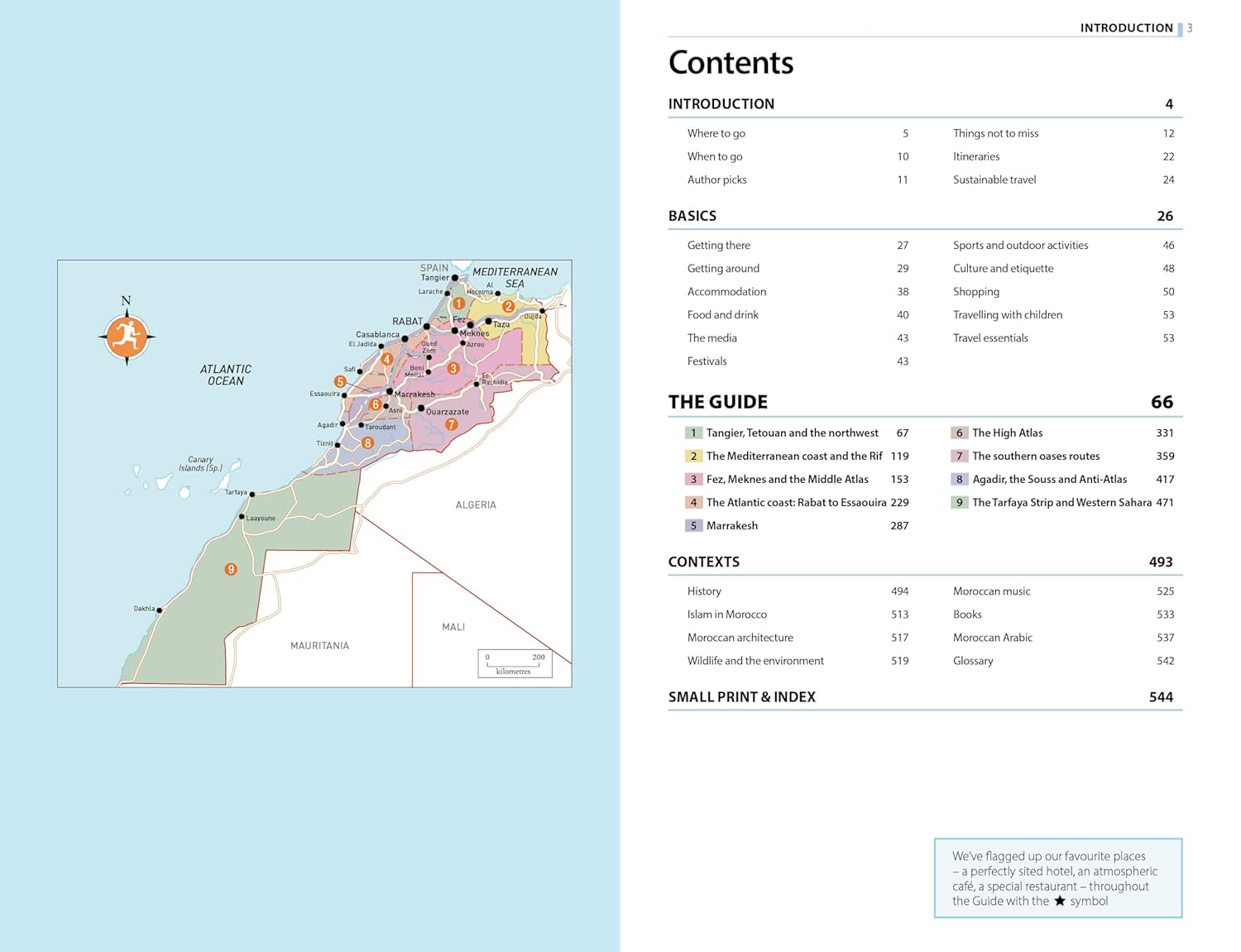Open the BASICS section heading

[692, 216]
